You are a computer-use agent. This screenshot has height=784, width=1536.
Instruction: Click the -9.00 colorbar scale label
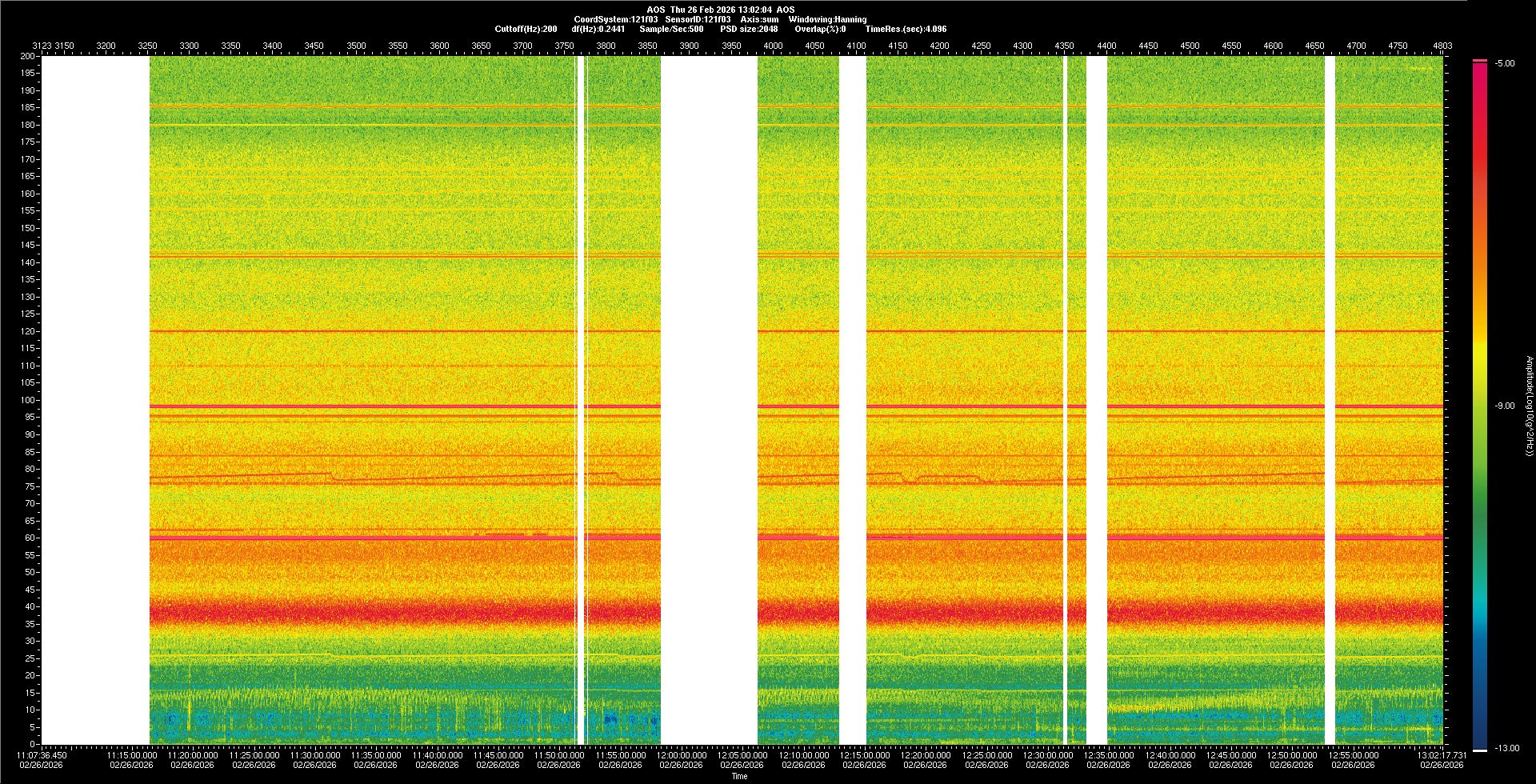1505,406
